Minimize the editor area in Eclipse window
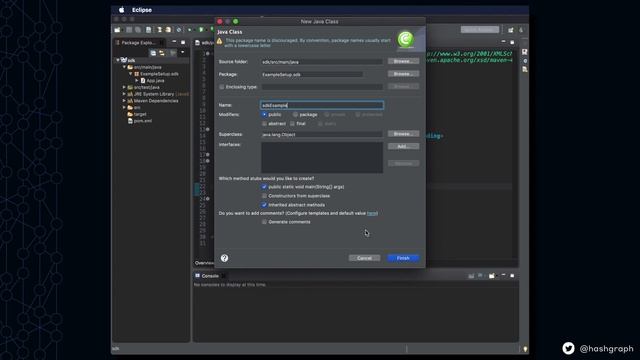This screenshot has height=360, width=640. 503,42
